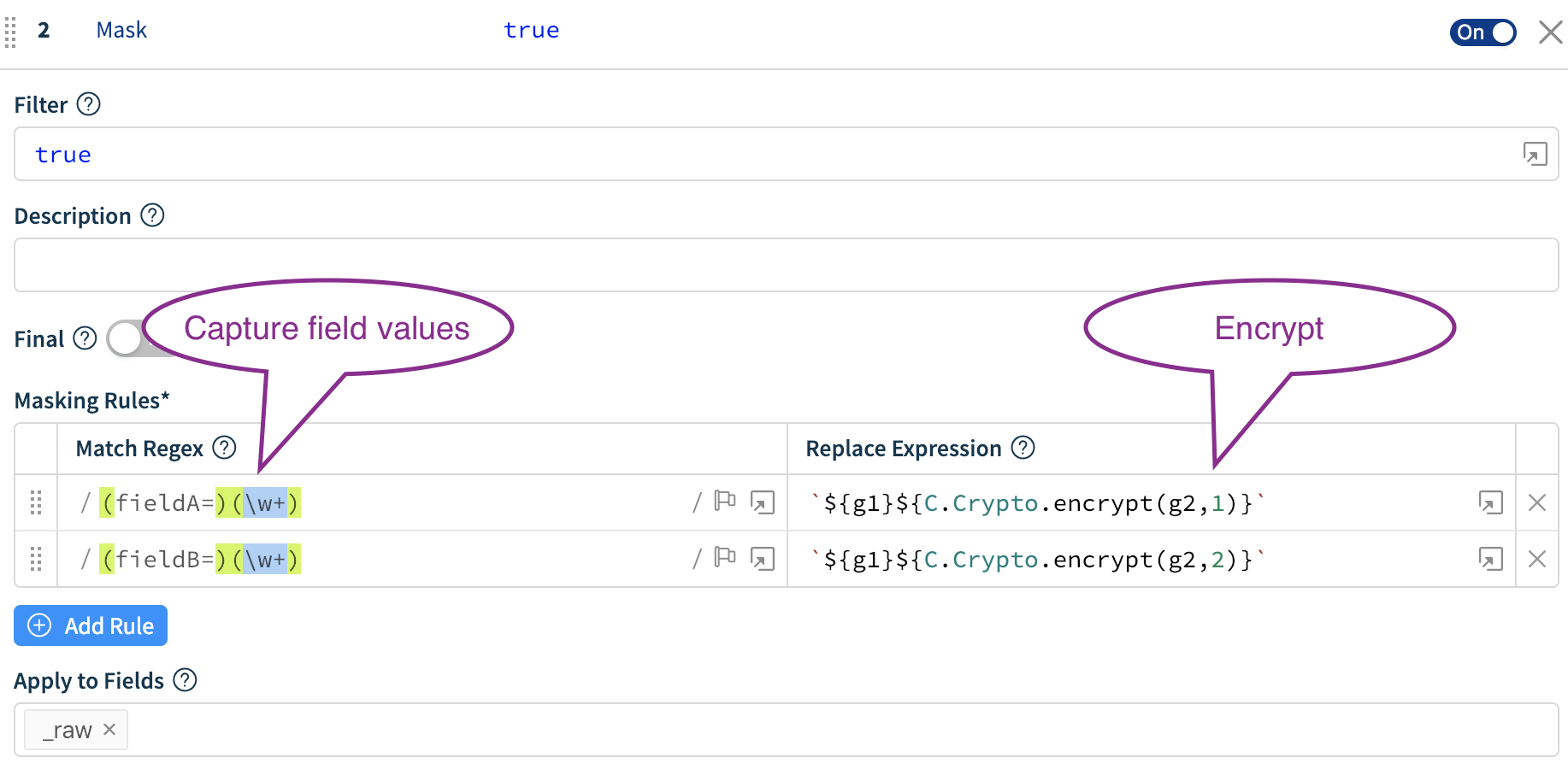This screenshot has width=1568, height=769.
Task: Click the Description help icon
Action: pos(152,215)
